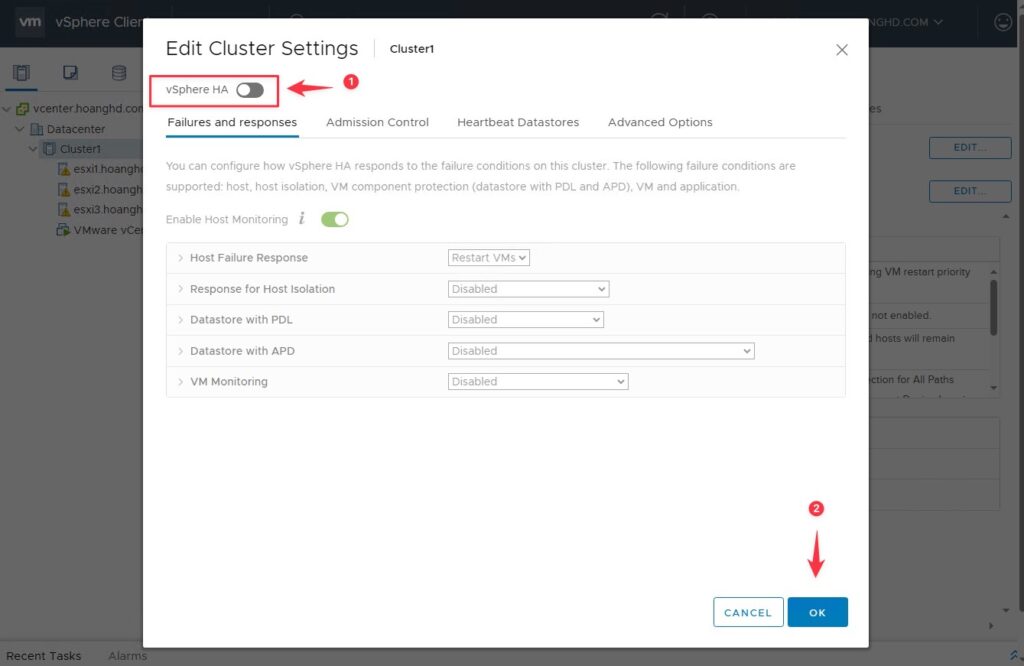
Task: Click the esxi2 host warning icon
Action: click(x=63, y=189)
